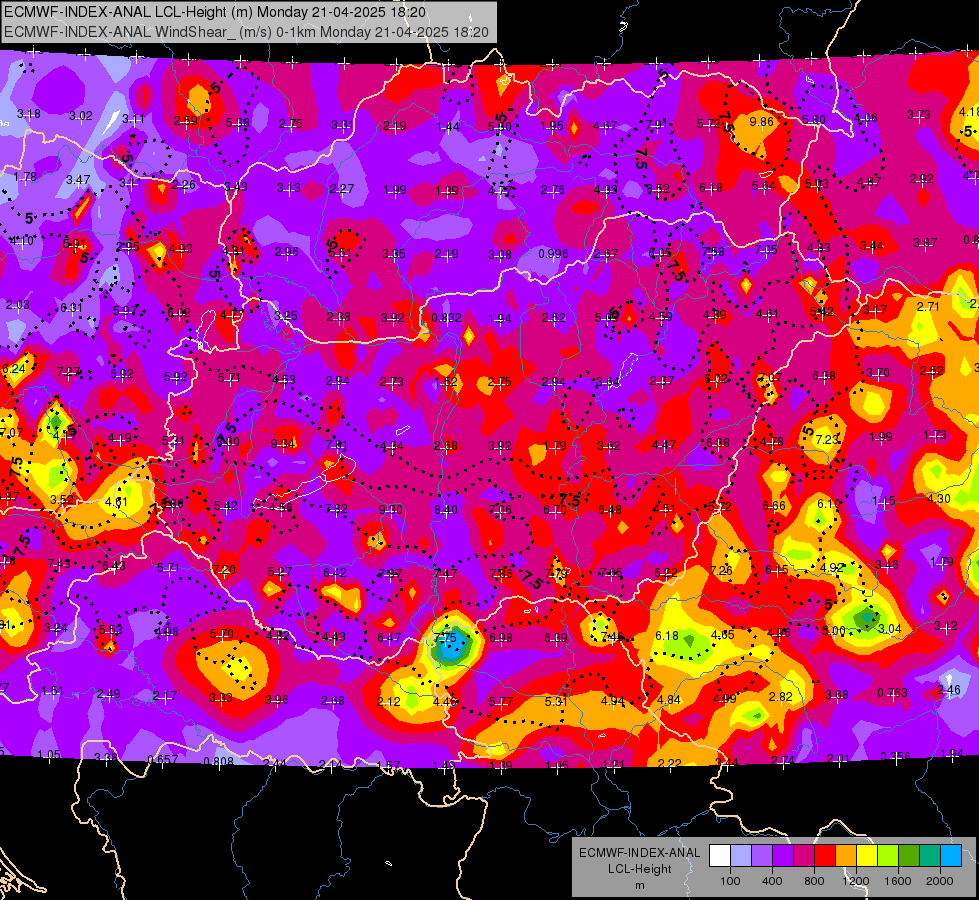Click the LCL-Height title line in header

pyautogui.click(x=215, y=12)
